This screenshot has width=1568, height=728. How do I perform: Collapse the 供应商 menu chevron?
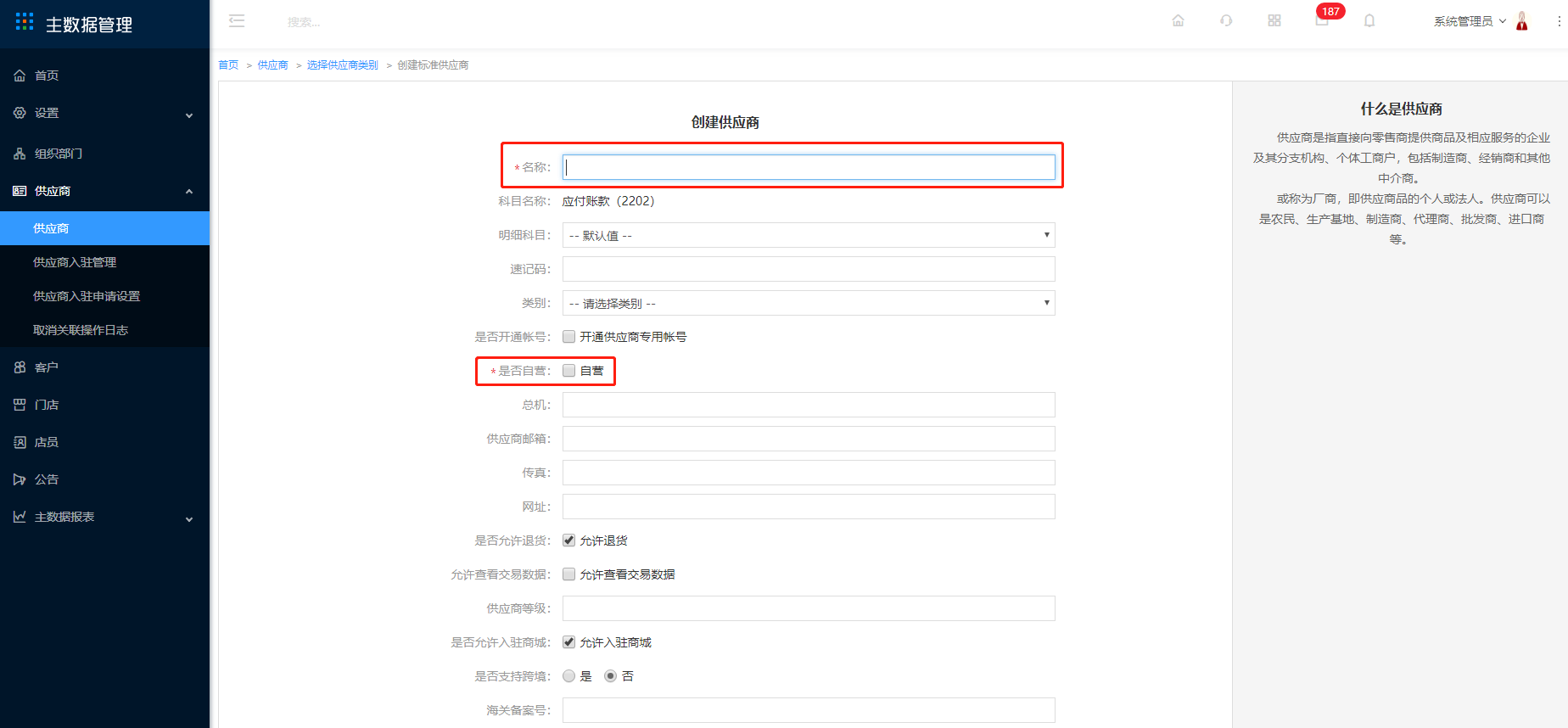point(189,192)
